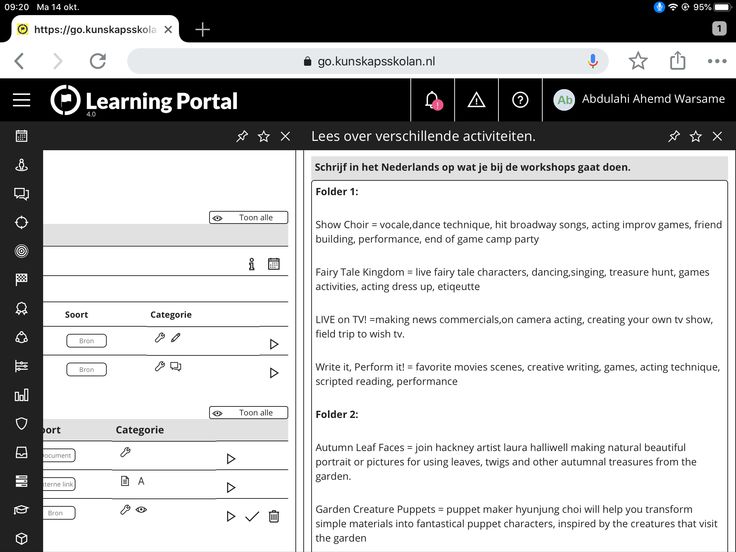Screen dimensions: 736x552
Task: Mark the bottom Bron row with checkmark
Action: coord(252,516)
